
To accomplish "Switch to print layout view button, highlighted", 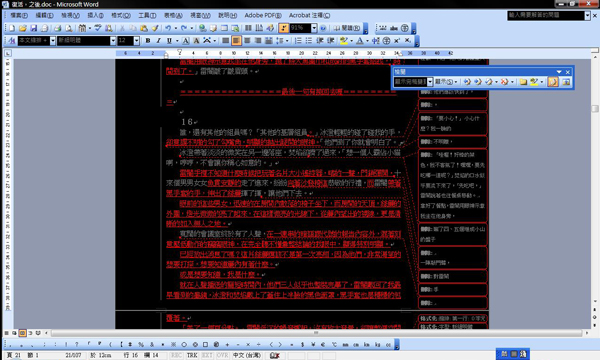I will [23, 333].
